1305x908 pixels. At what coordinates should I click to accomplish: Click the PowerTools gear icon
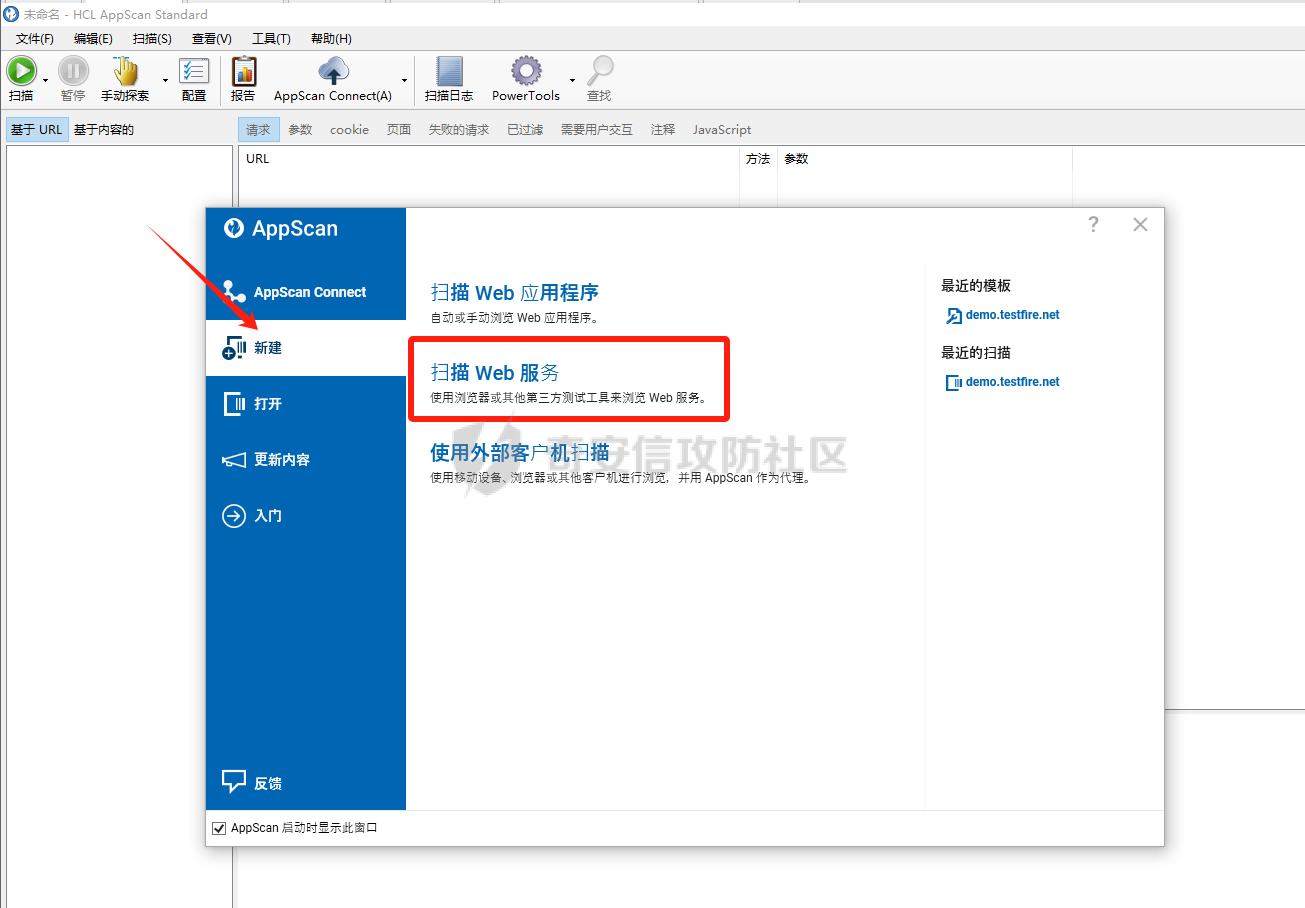(526, 71)
